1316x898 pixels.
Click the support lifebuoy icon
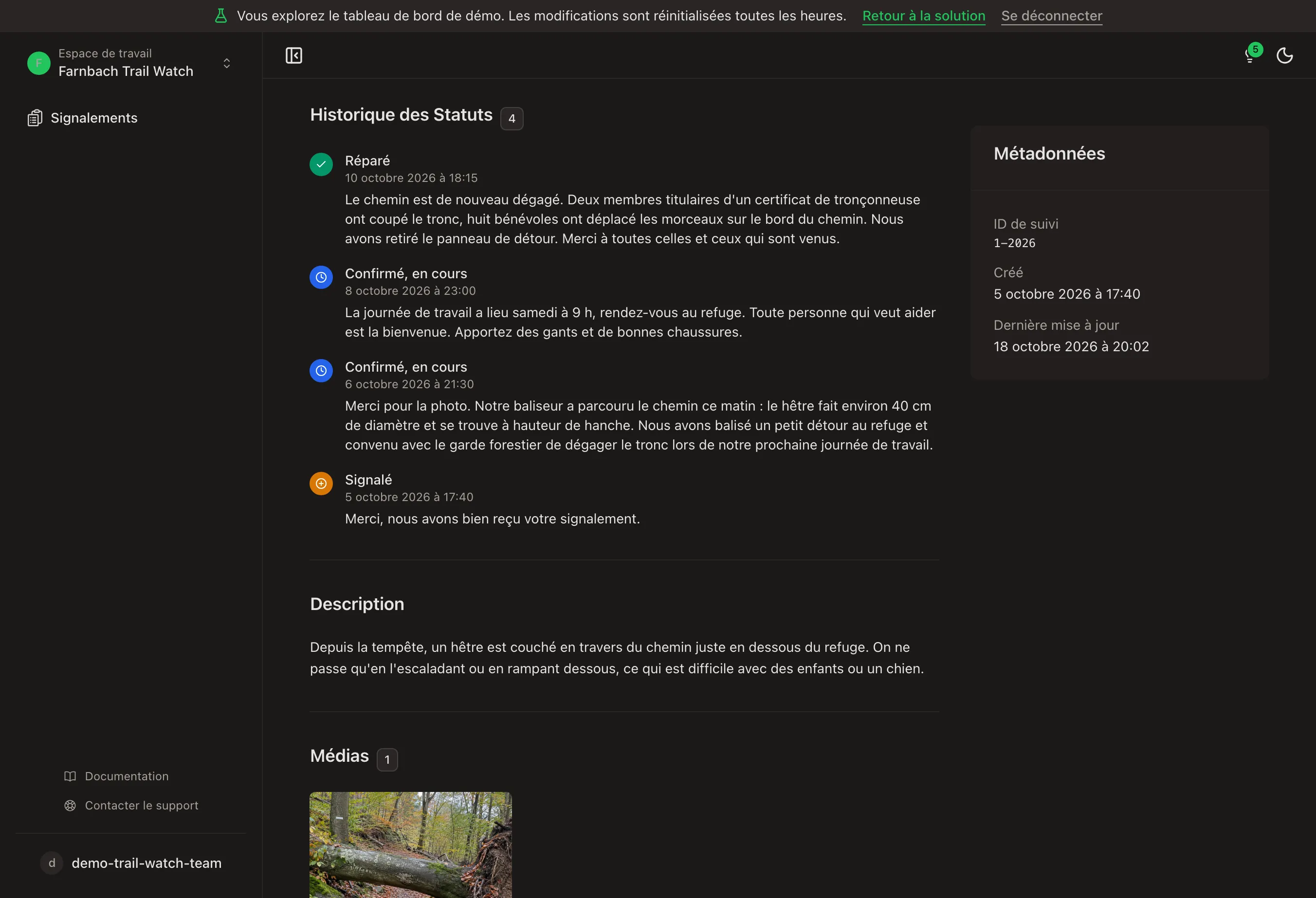[70, 805]
